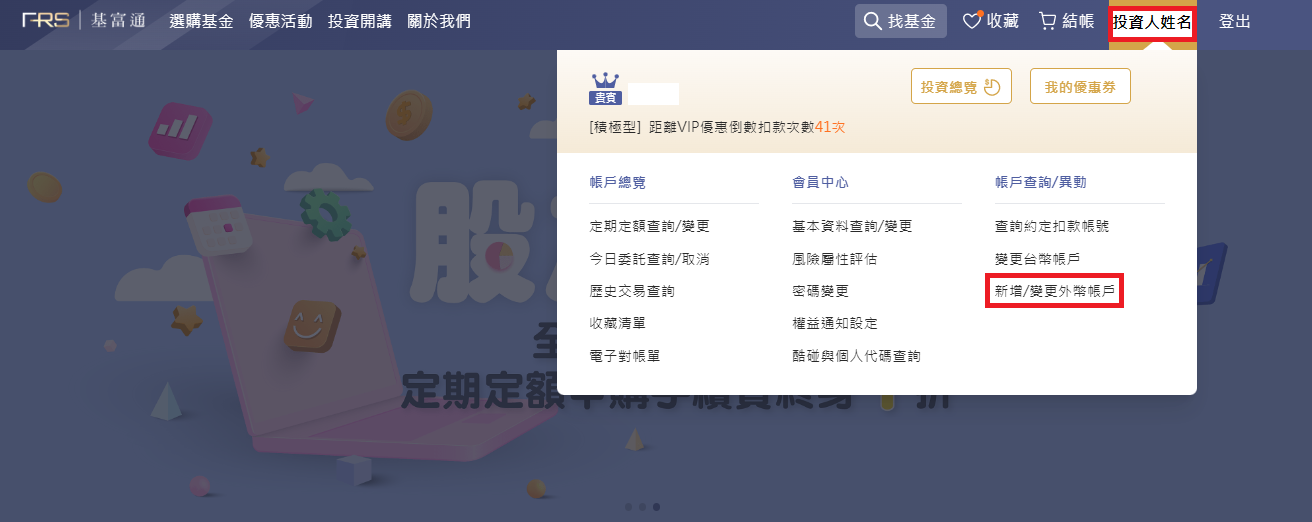
Task: Open 定期定額查詢/變更 link
Action: coord(649,226)
